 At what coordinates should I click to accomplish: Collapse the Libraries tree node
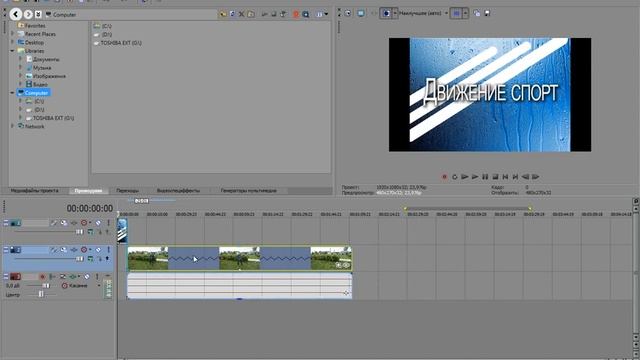pyautogui.click(x=12, y=51)
